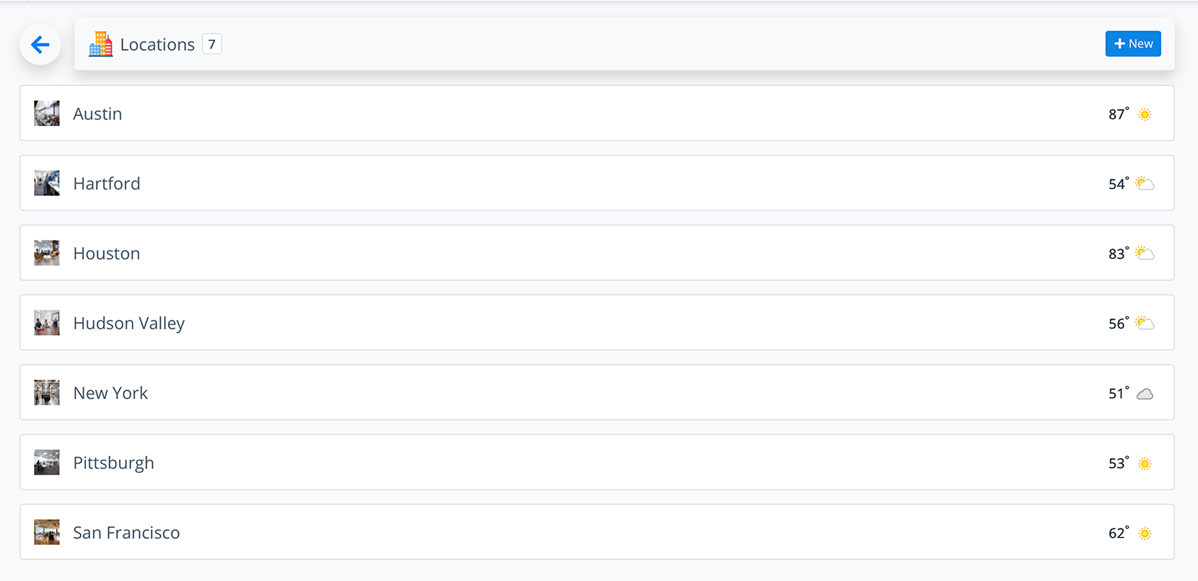Add a new location with New button
The height and width of the screenshot is (581, 1198).
tap(1133, 44)
